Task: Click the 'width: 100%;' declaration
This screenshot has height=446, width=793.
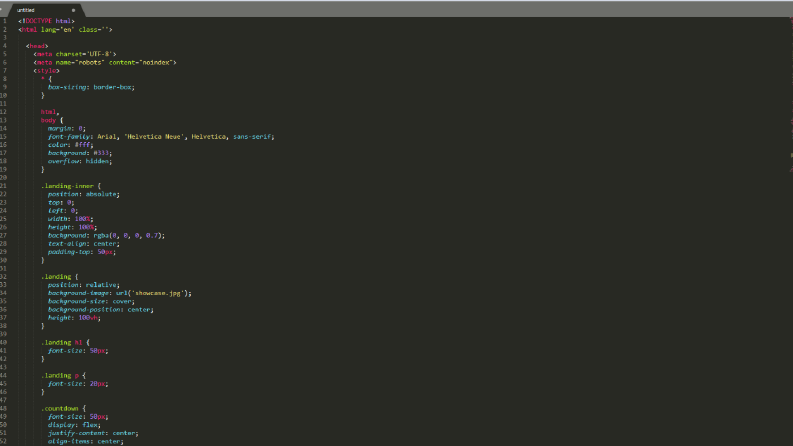Action: (71, 219)
